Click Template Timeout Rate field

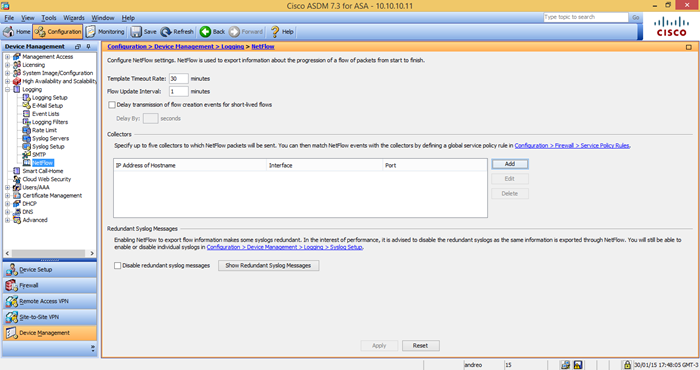(x=178, y=79)
